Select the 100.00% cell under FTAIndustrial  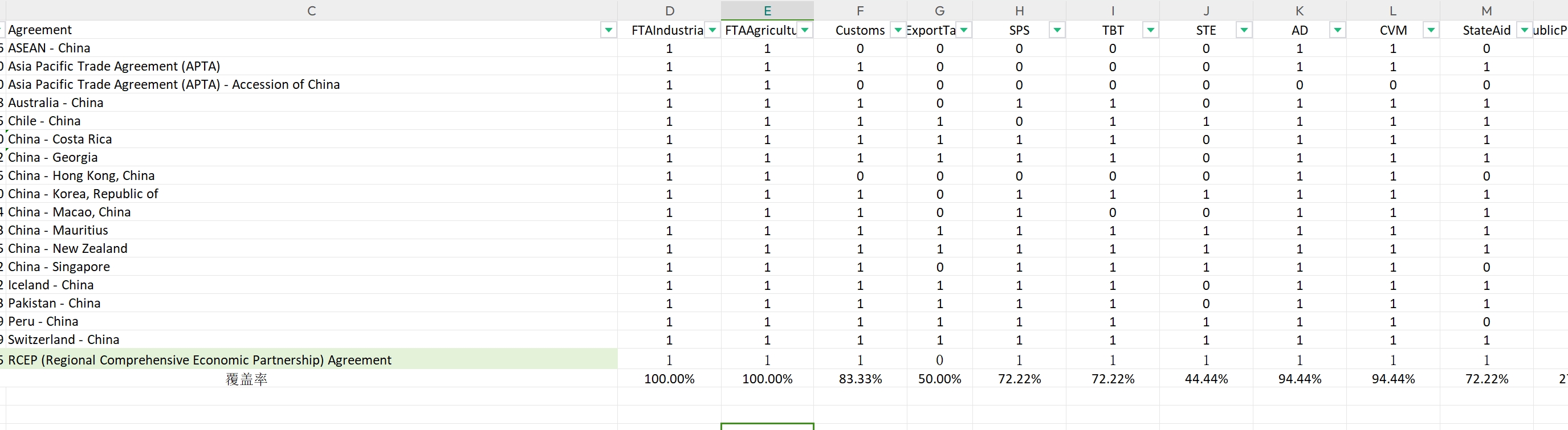[670, 379]
